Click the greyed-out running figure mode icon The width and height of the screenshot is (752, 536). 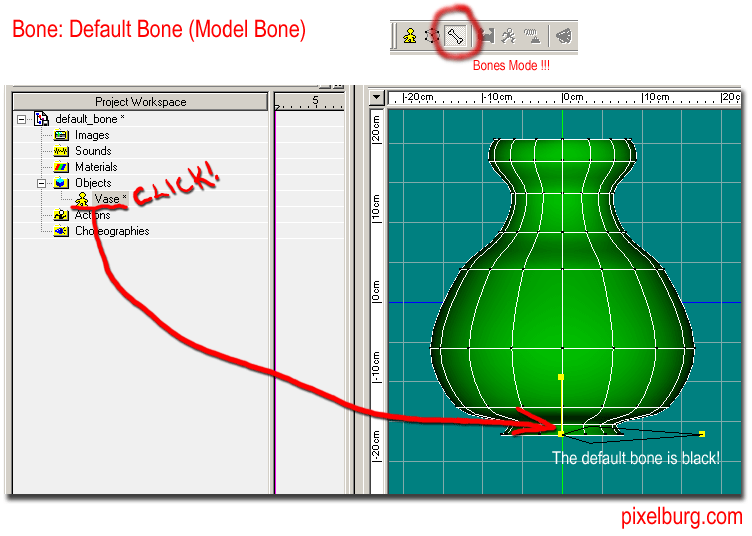pos(509,37)
